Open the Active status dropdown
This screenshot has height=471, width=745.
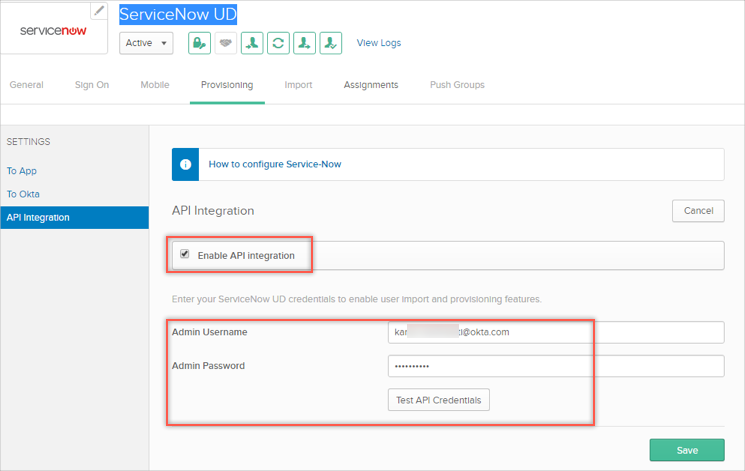[x=146, y=43]
